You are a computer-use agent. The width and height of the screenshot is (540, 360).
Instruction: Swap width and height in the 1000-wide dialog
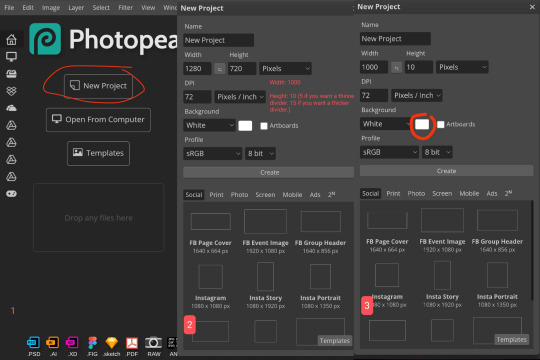396,67
